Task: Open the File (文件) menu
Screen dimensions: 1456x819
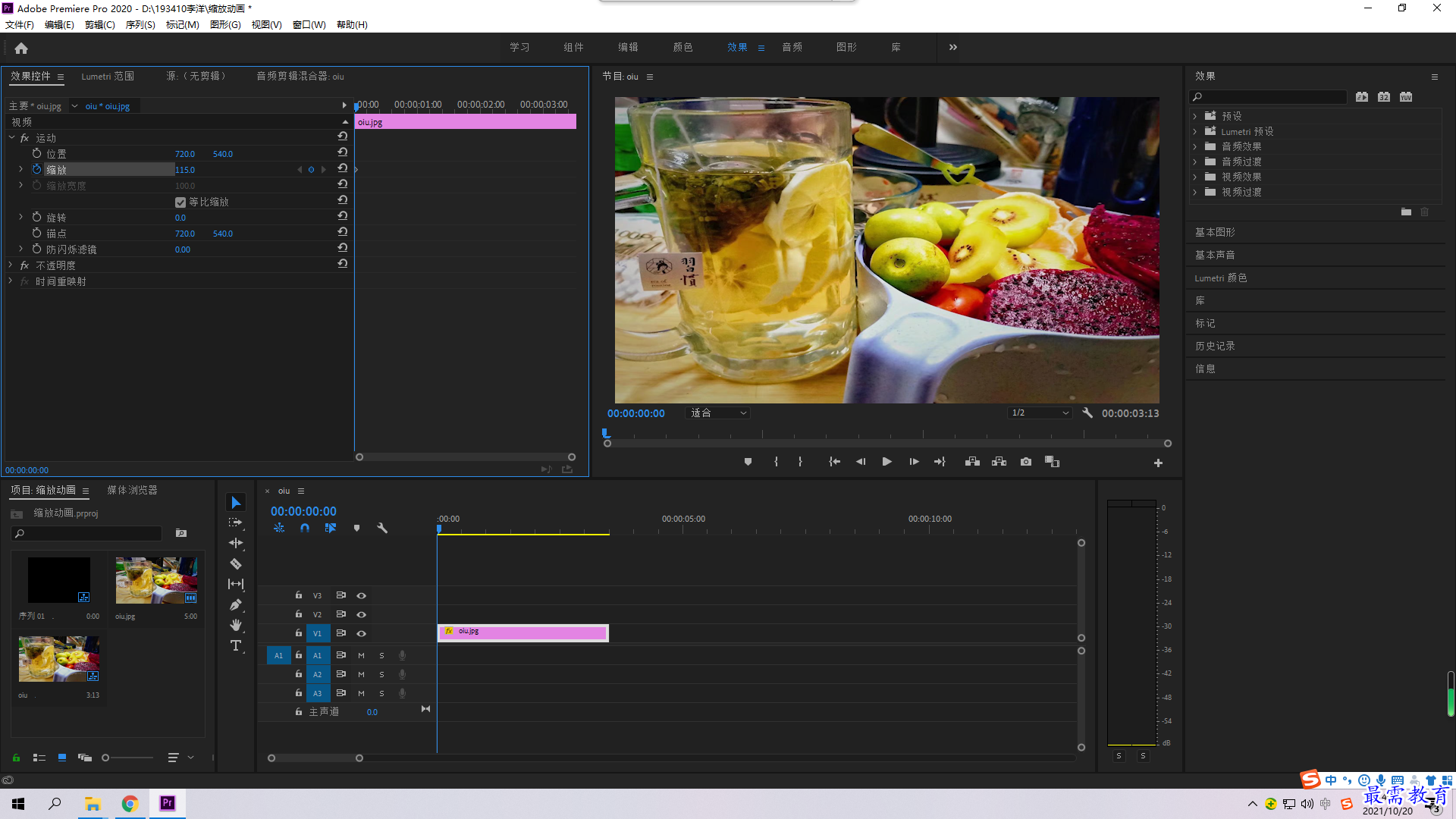Action: click(x=20, y=25)
